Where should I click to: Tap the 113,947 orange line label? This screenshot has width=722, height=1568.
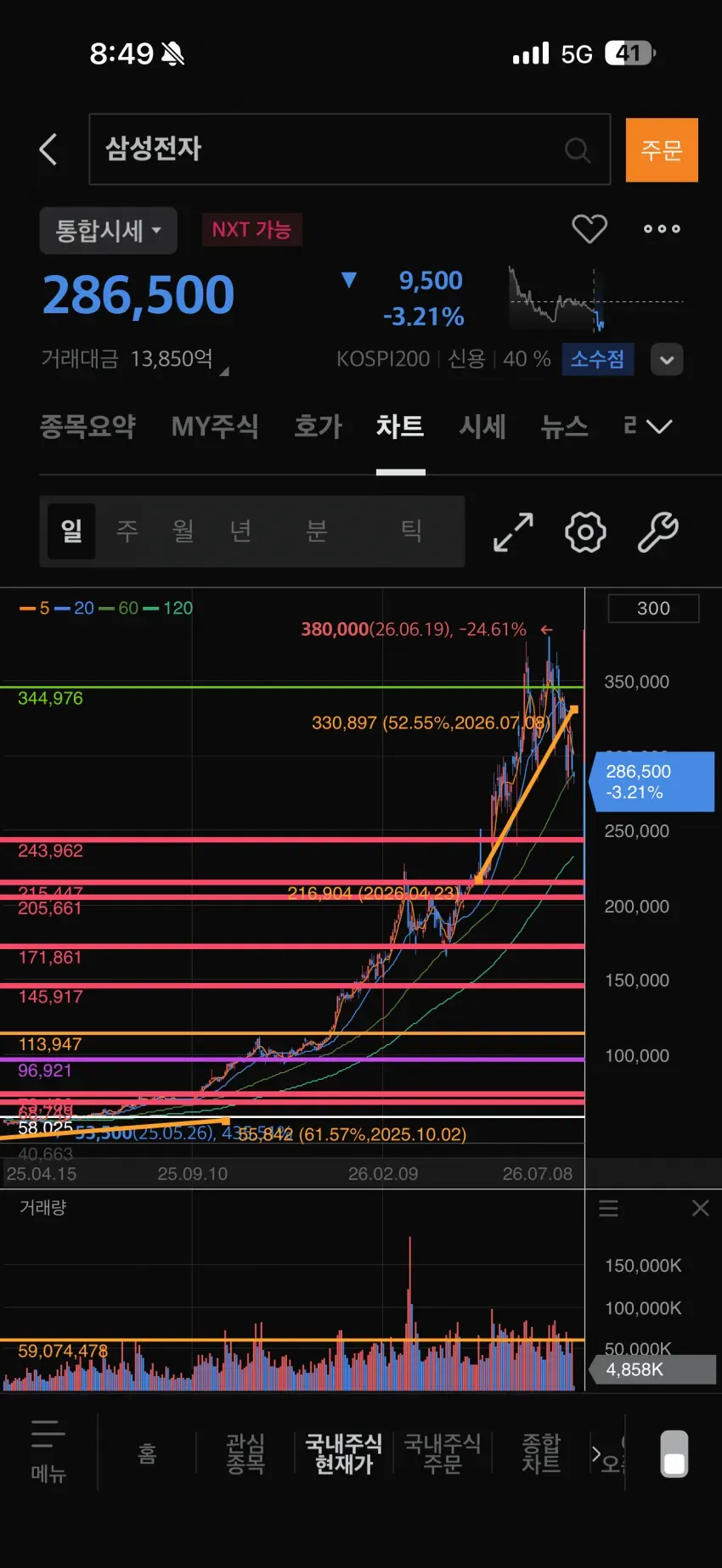[x=50, y=1044]
